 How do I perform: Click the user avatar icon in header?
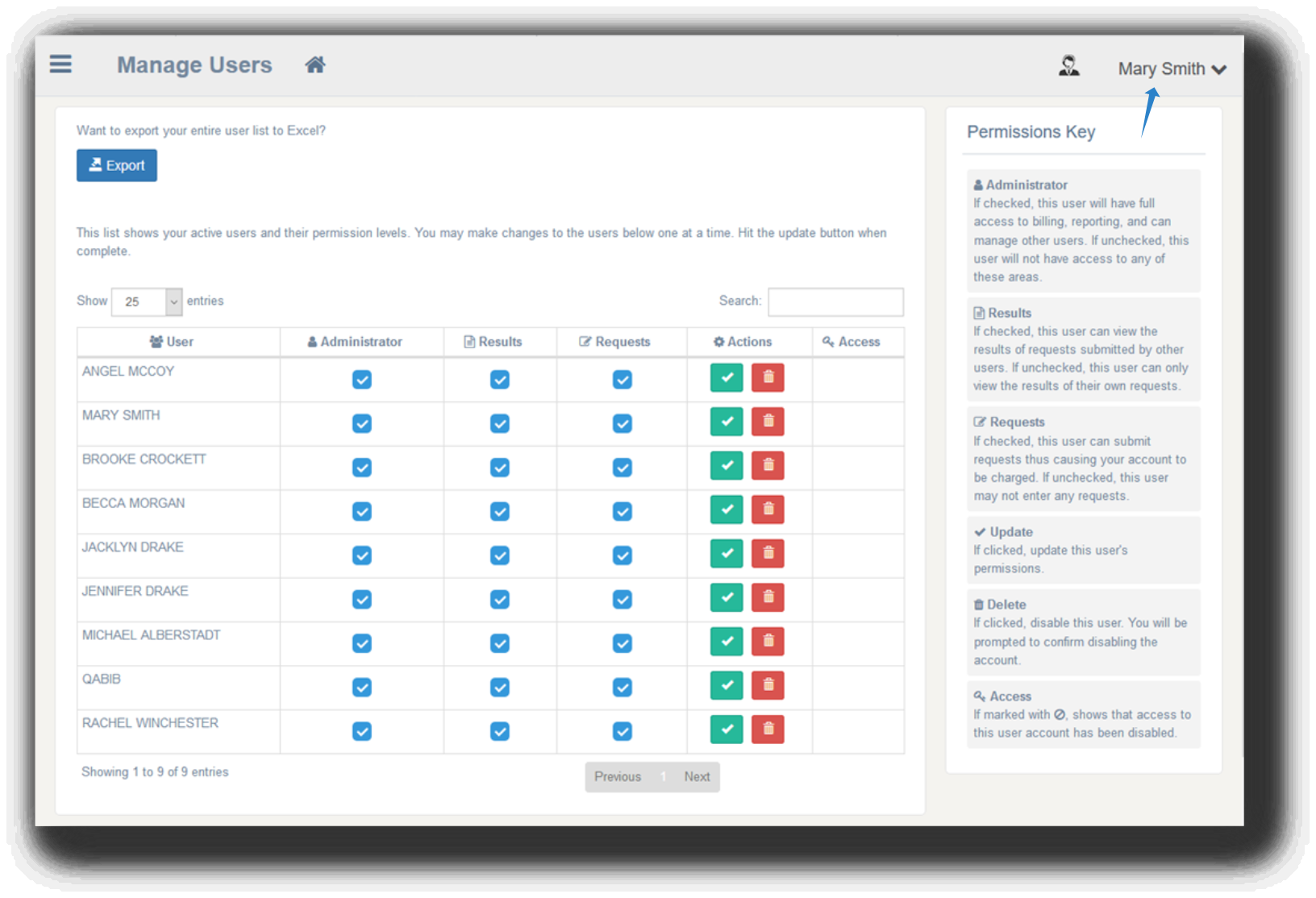(1069, 65)
